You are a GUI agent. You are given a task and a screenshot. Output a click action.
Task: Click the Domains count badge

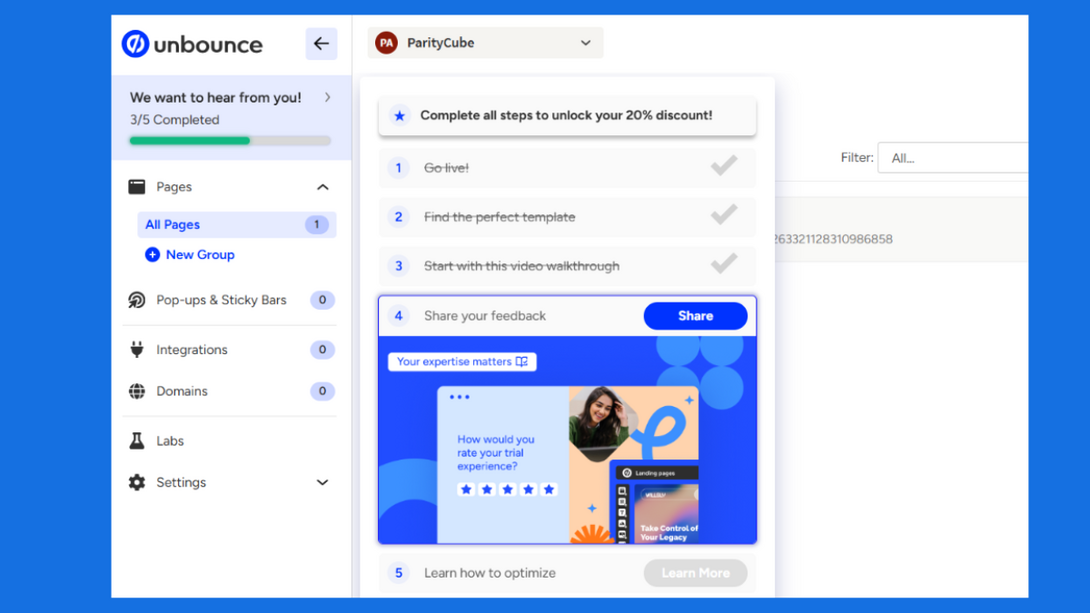tap(322, 391)
